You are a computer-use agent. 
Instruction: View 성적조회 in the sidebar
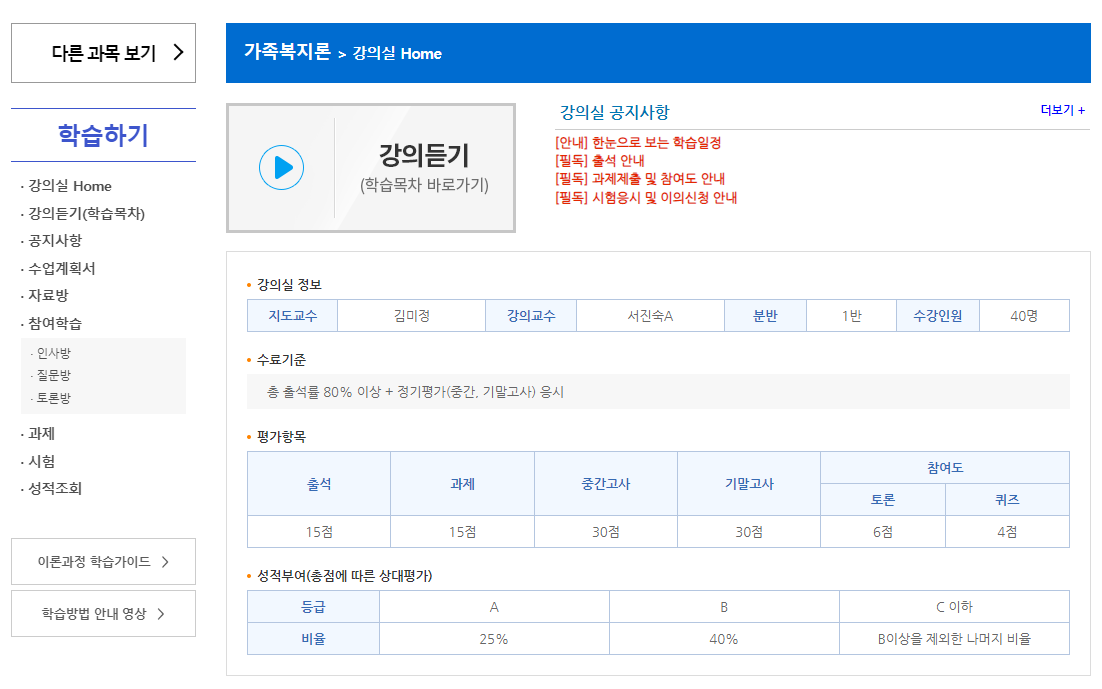click(55, 489)
